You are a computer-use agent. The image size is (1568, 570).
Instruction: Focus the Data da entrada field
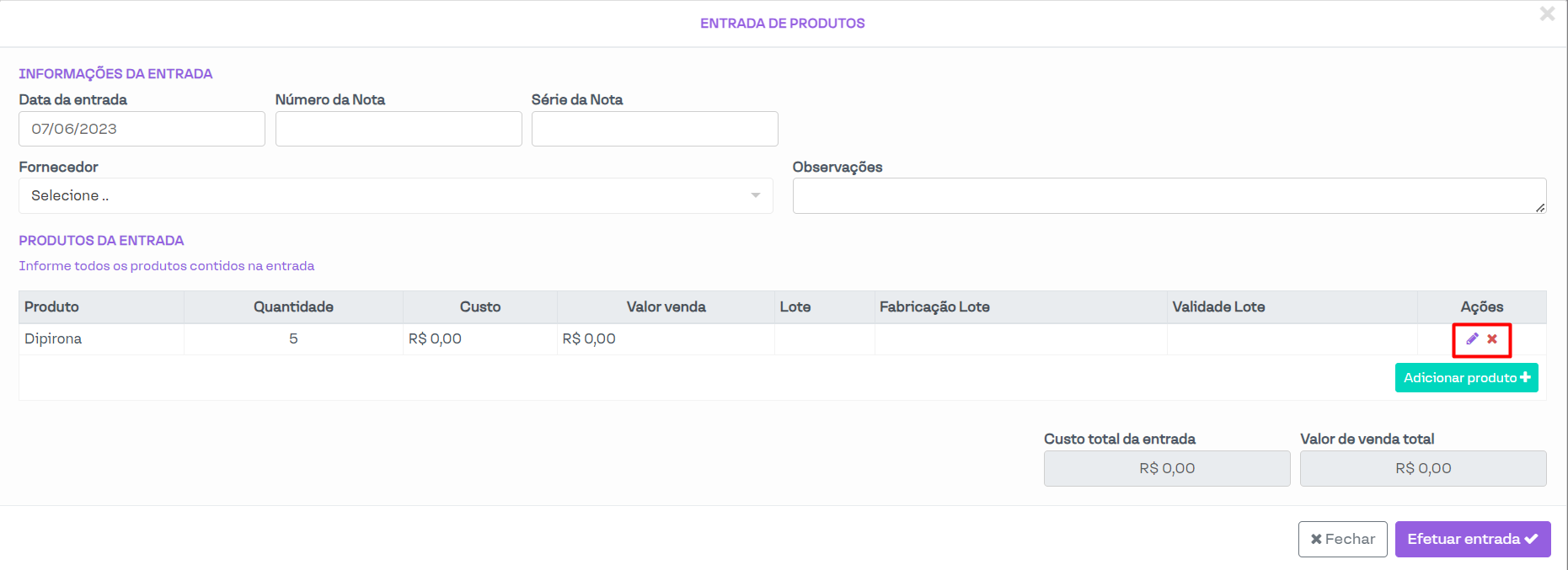[x=142, y=129]
